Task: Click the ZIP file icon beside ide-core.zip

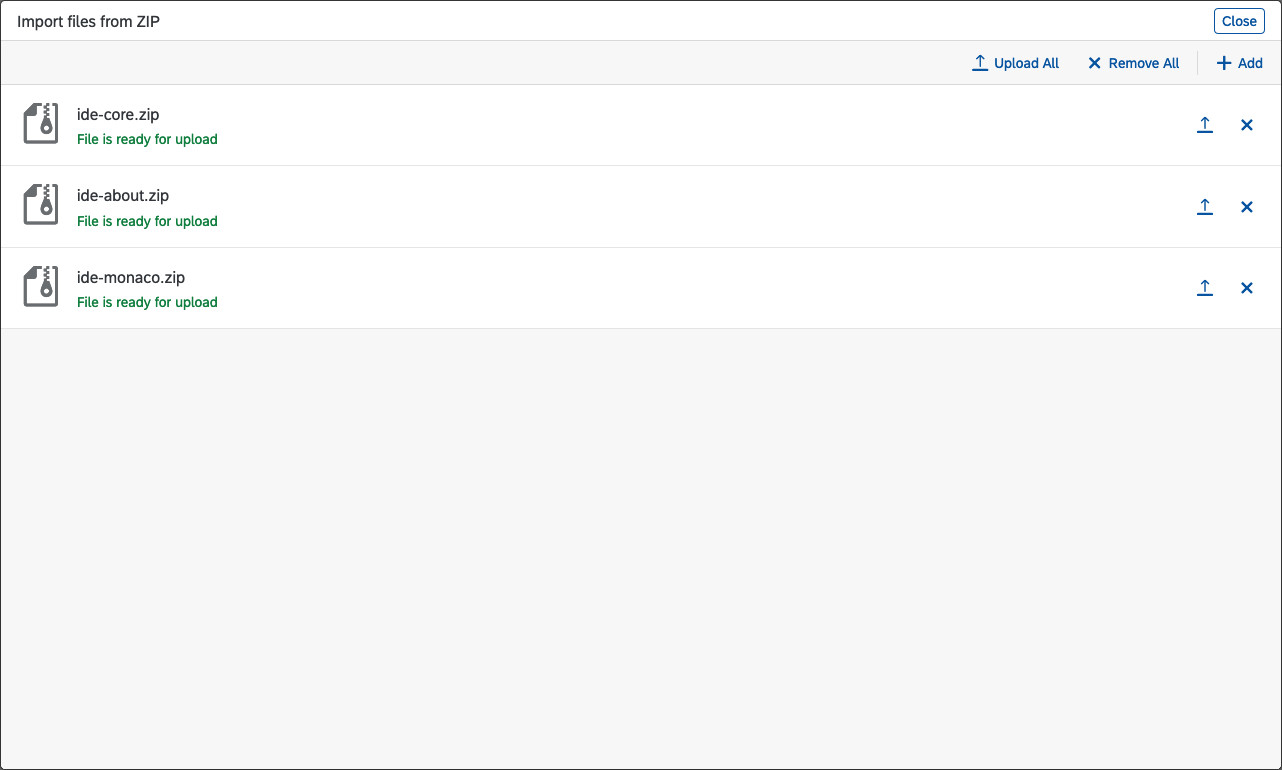Action: 40,124
